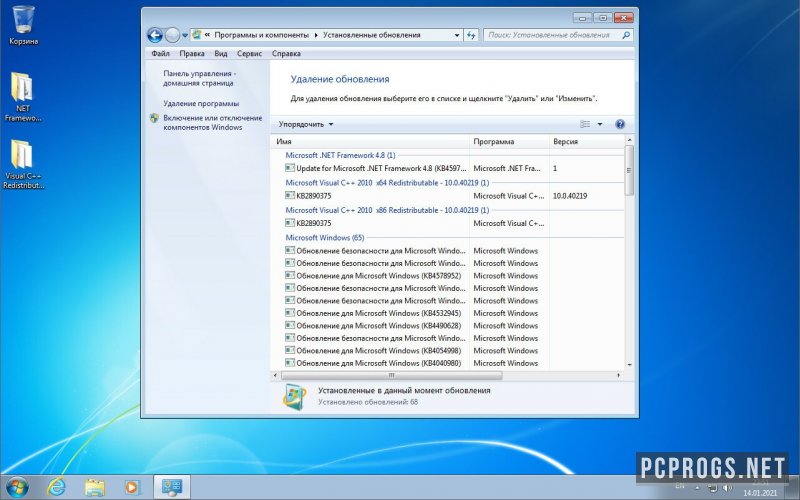Open Включение или отключение компонентов Windows link
Viewport: 800px width, 500px height.
click(213, 122)
